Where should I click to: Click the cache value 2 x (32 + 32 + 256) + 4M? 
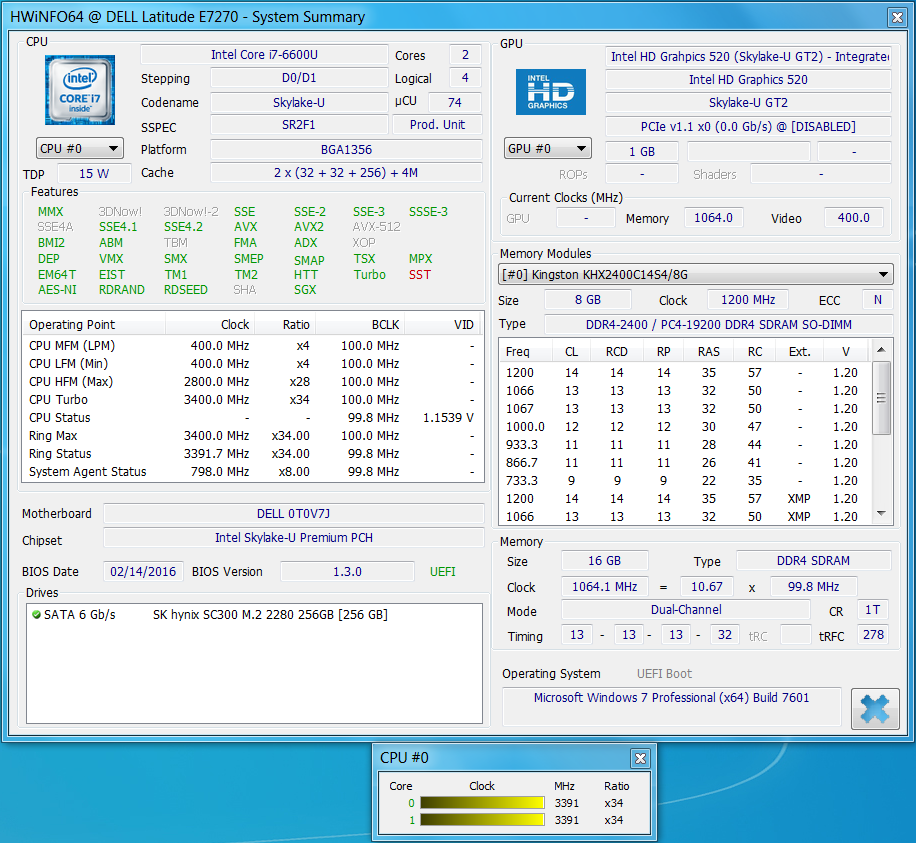(x=346, y=173)
